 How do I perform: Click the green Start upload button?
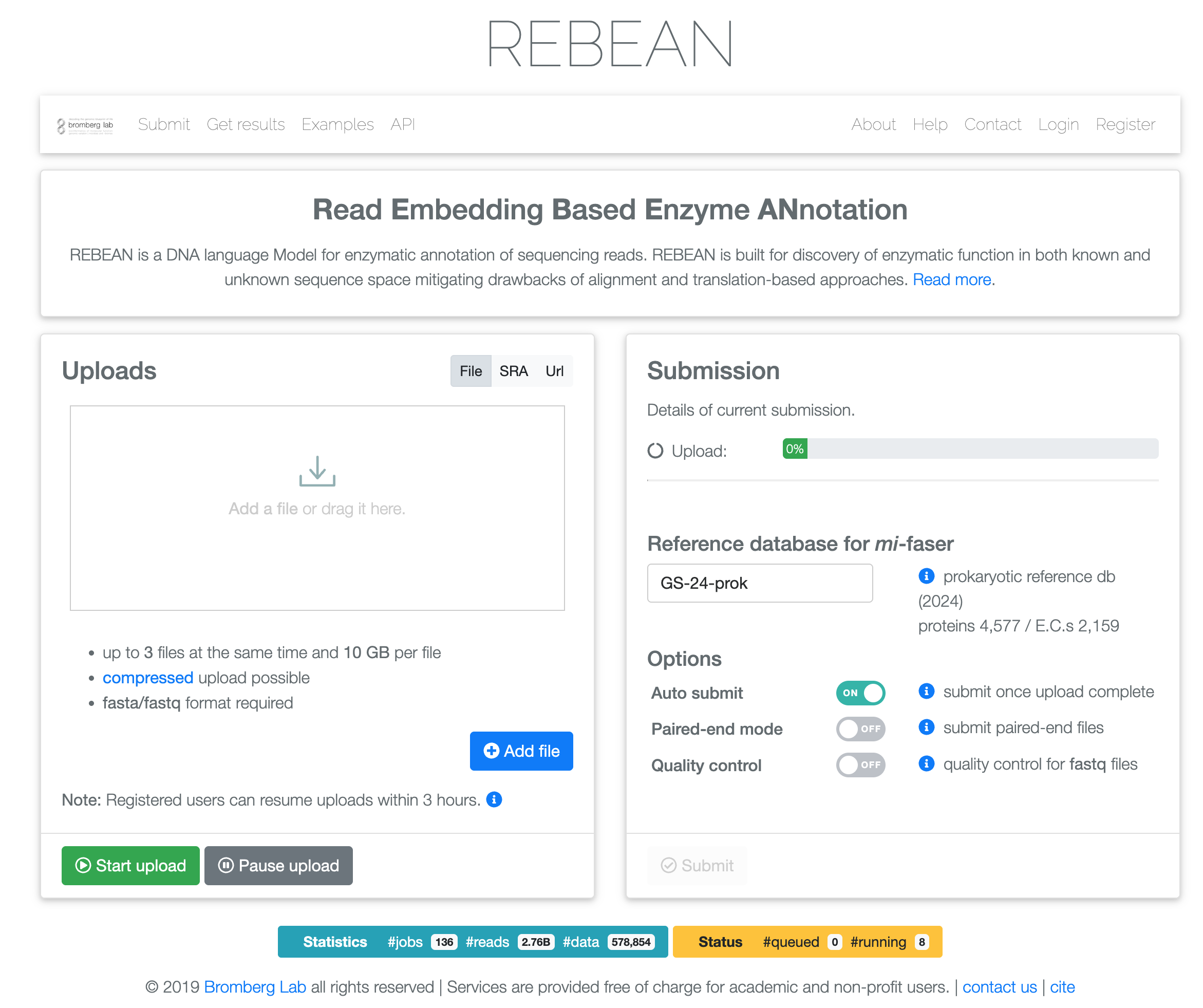click(x=130, y=865)
